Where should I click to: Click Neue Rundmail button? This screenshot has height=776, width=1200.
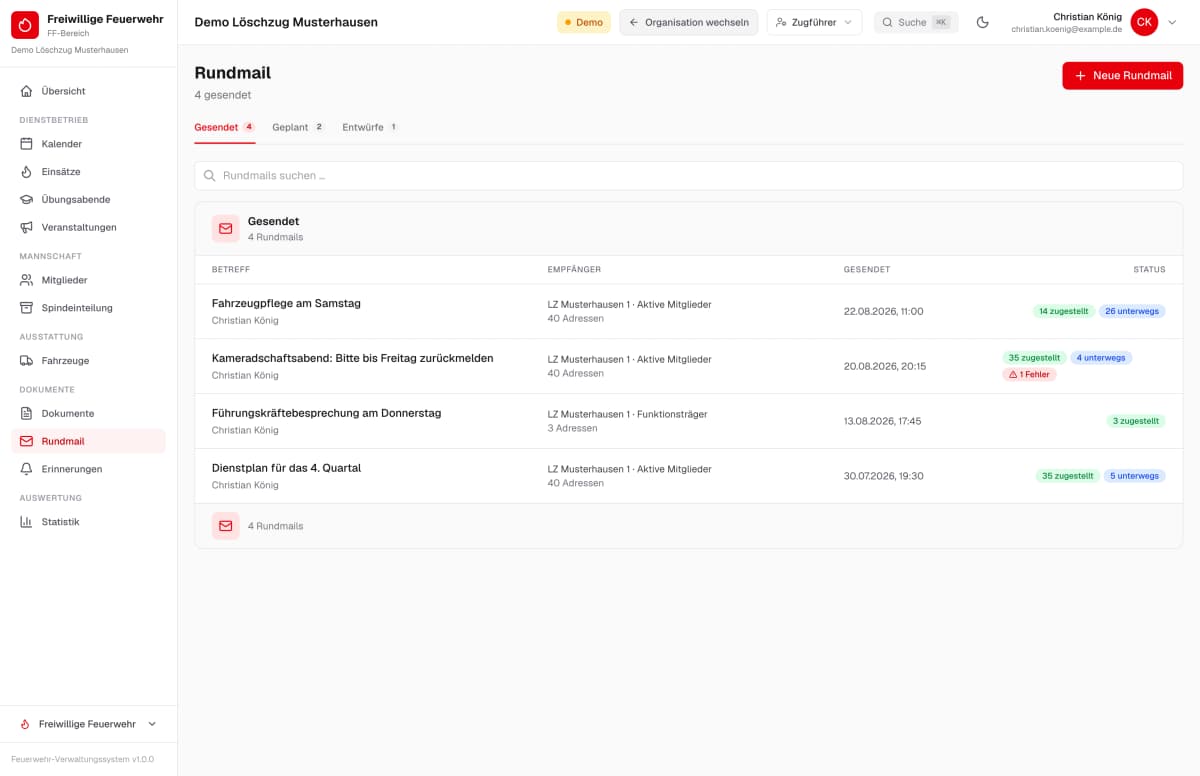tap(1122, 75)
